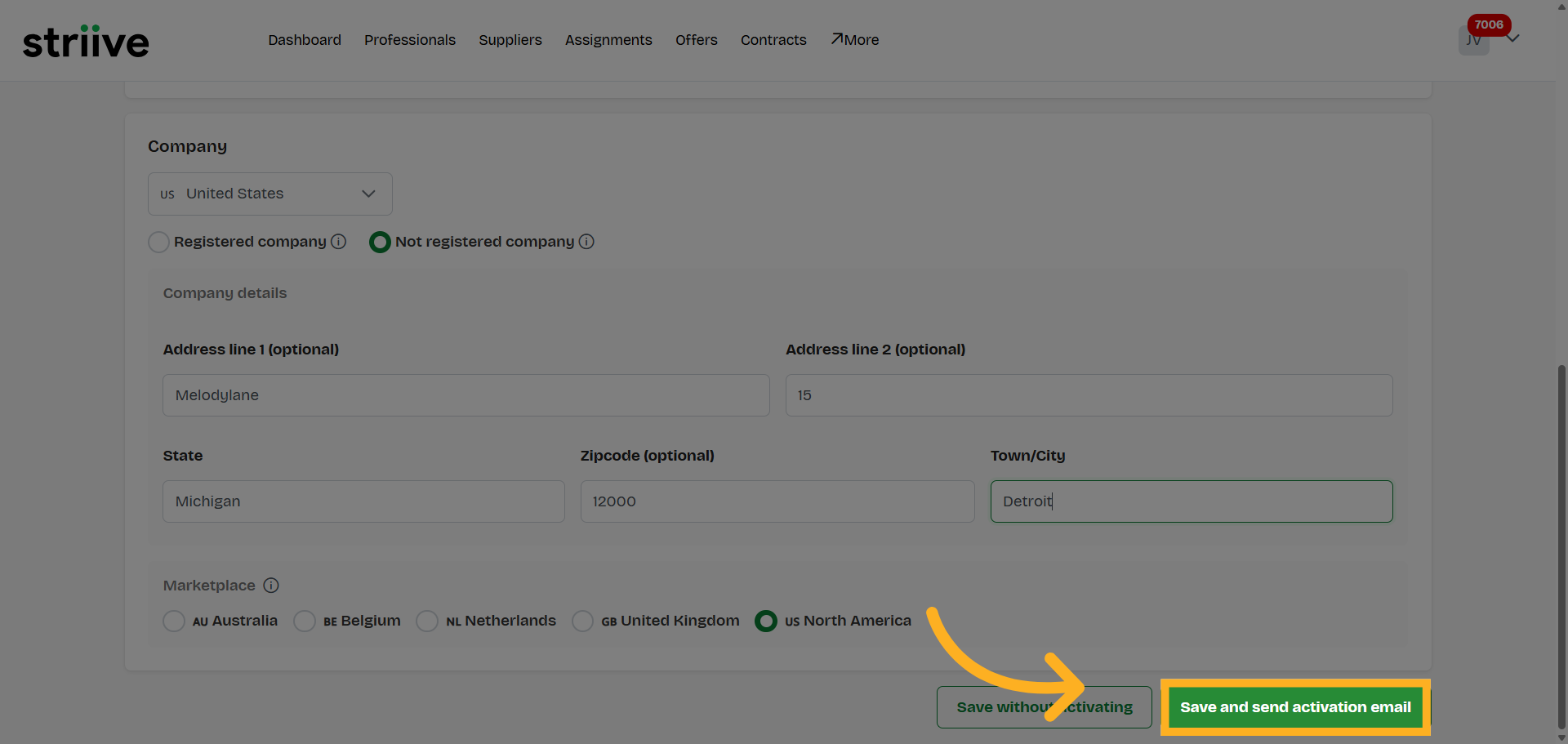Viewport: 1568px width, 744px height.
Task: Click Save without activating
Action: point(1045,707)
